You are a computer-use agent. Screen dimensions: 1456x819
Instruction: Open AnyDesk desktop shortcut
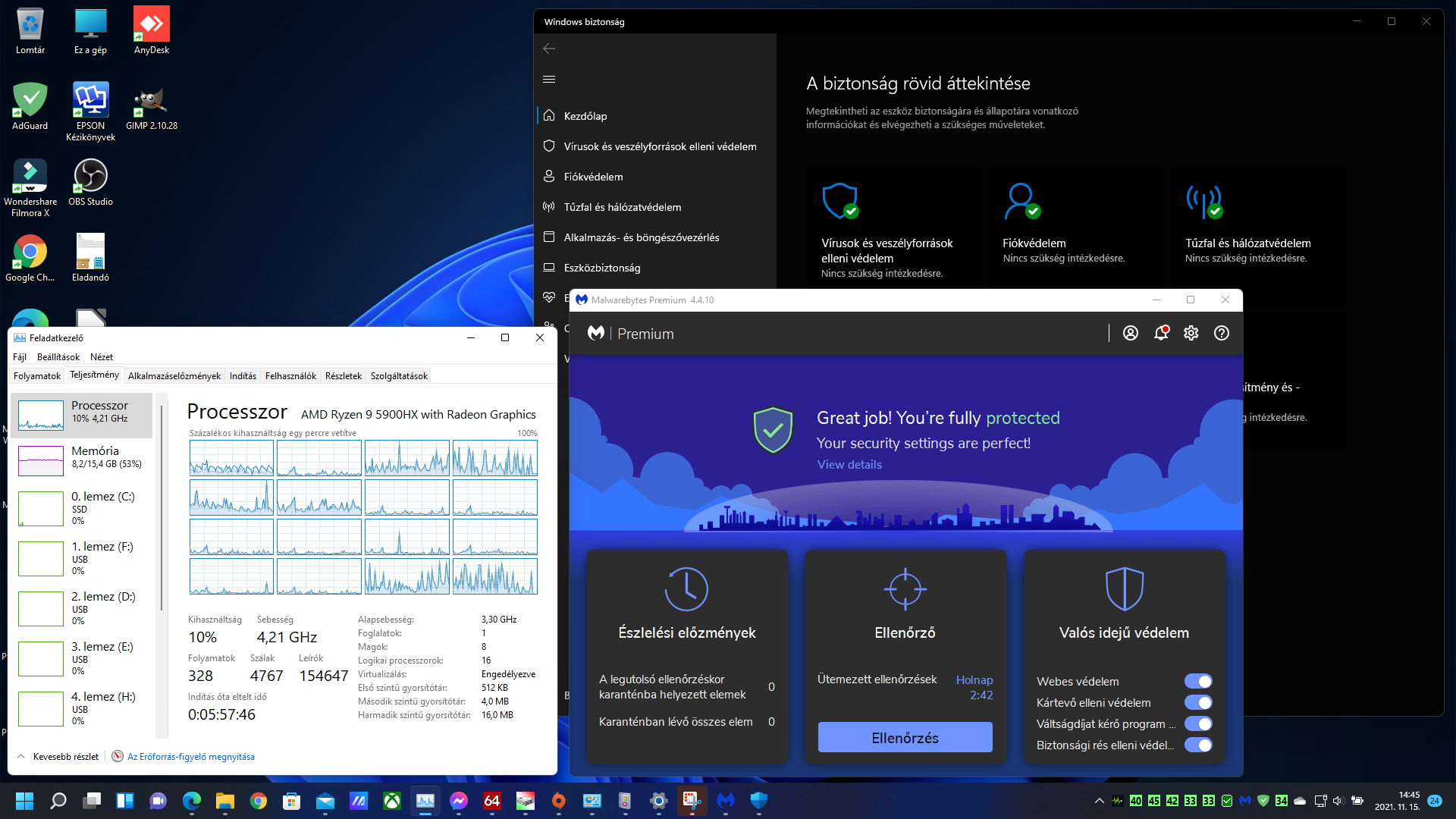[x=152, y=30]
